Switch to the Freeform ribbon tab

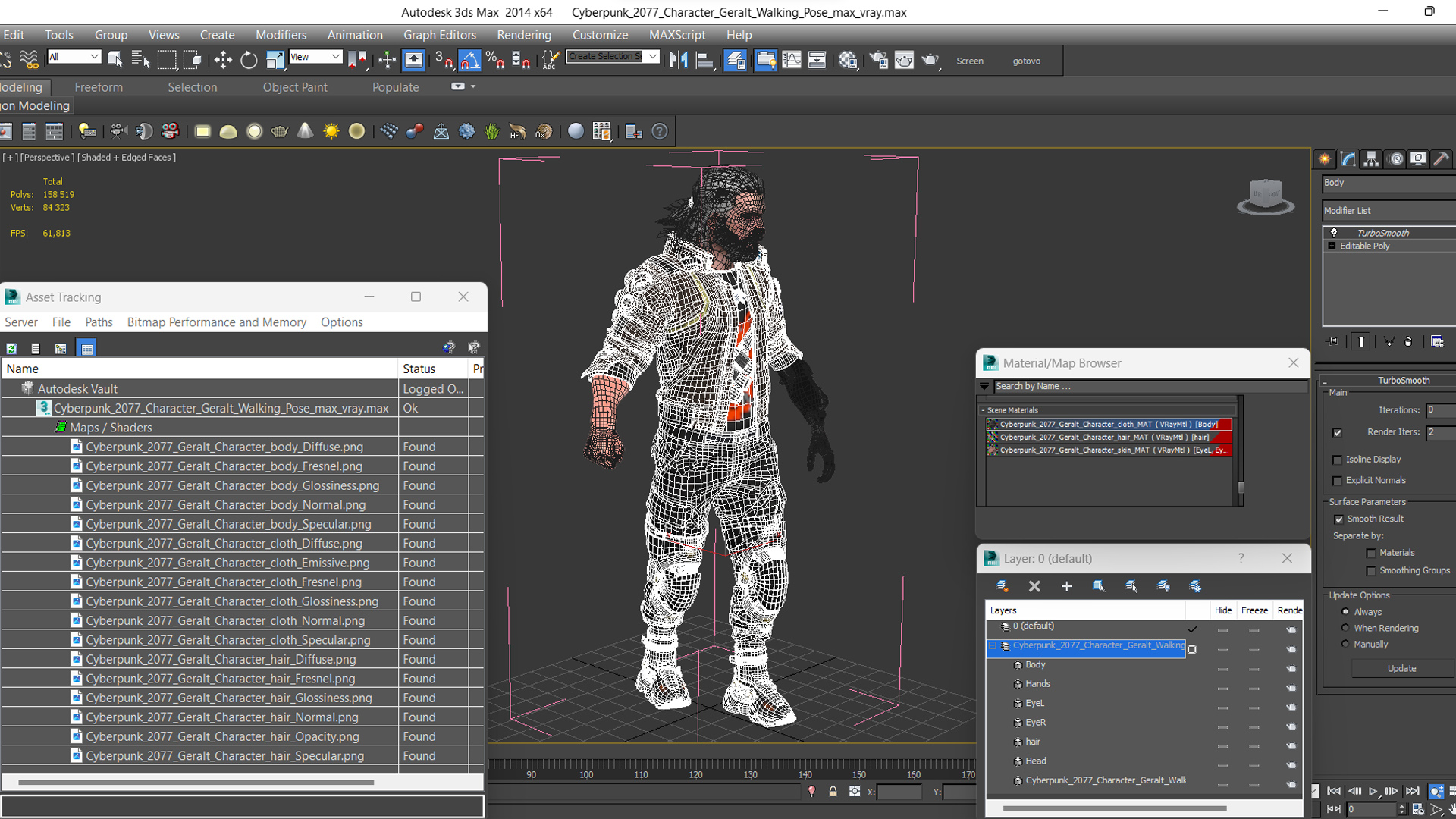(99, 87)
